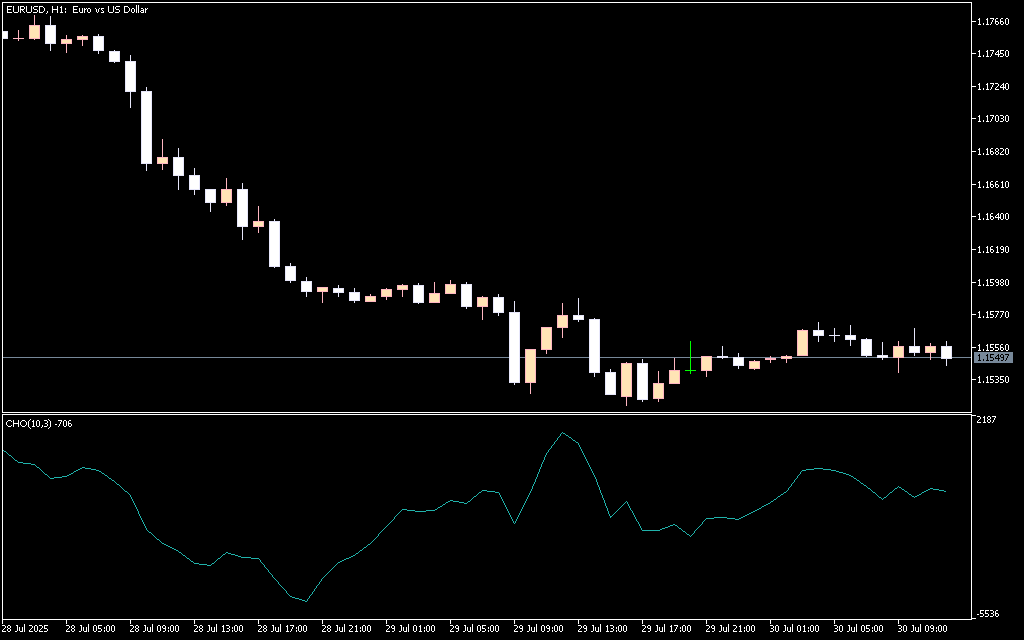Image resolution: width=1024 pixels, height=640 pixels.
Task: Click the current price tag 1.15497
Action: [993, 357]
